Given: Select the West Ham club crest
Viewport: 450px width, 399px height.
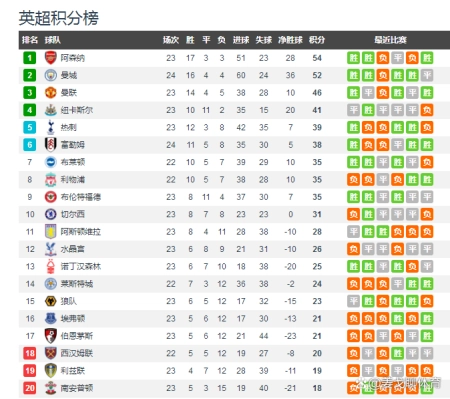Looking at the screenshot, I should pyautogui.click(x=51, y=353).
